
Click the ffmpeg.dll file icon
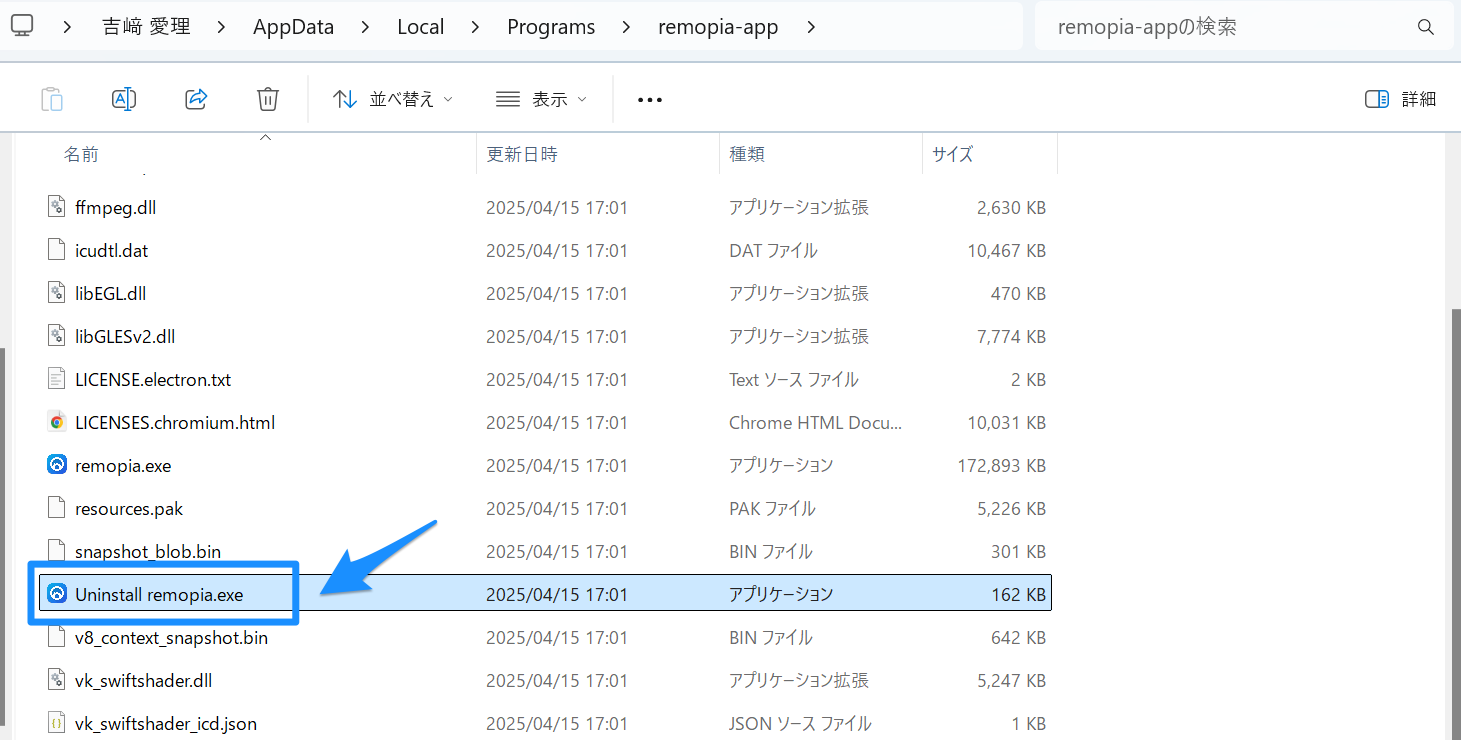[57, 208]
